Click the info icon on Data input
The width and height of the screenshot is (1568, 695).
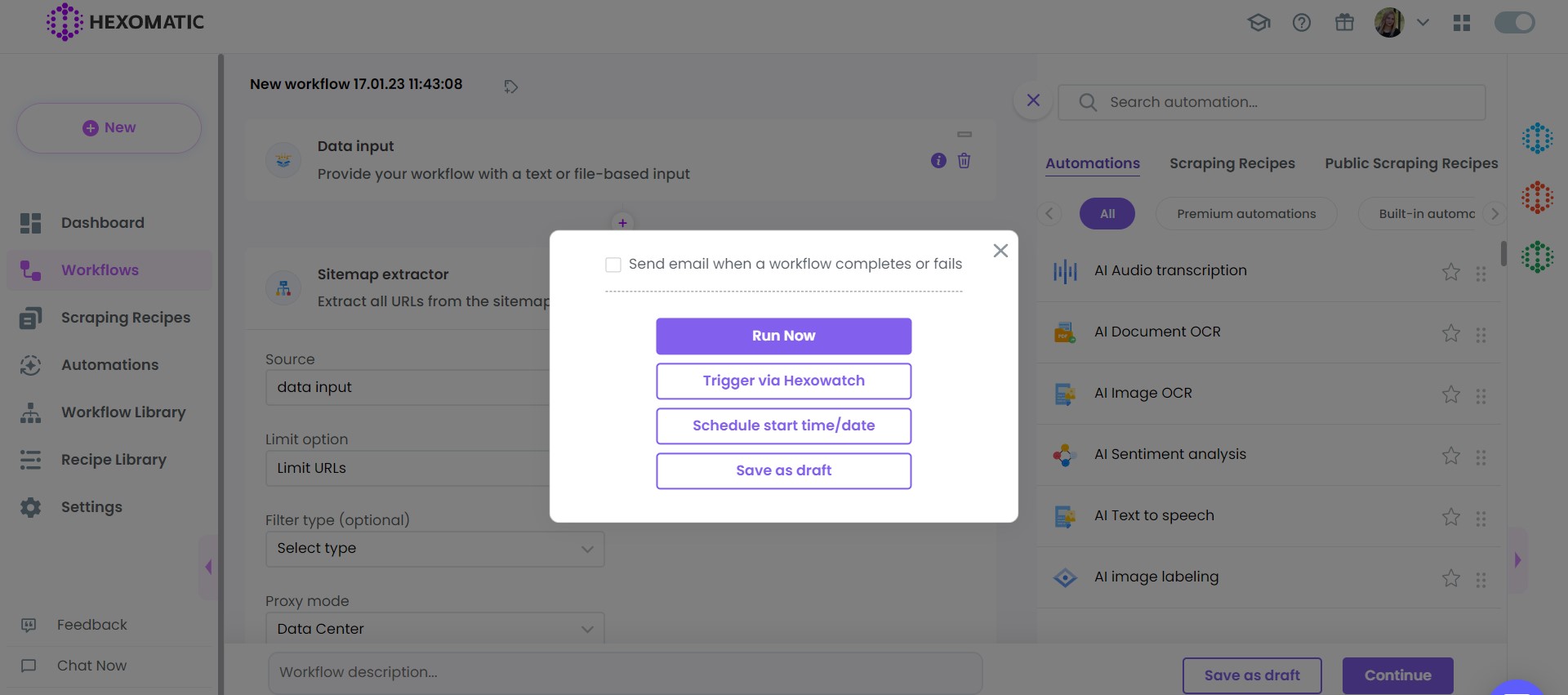(x=938, y=161)
